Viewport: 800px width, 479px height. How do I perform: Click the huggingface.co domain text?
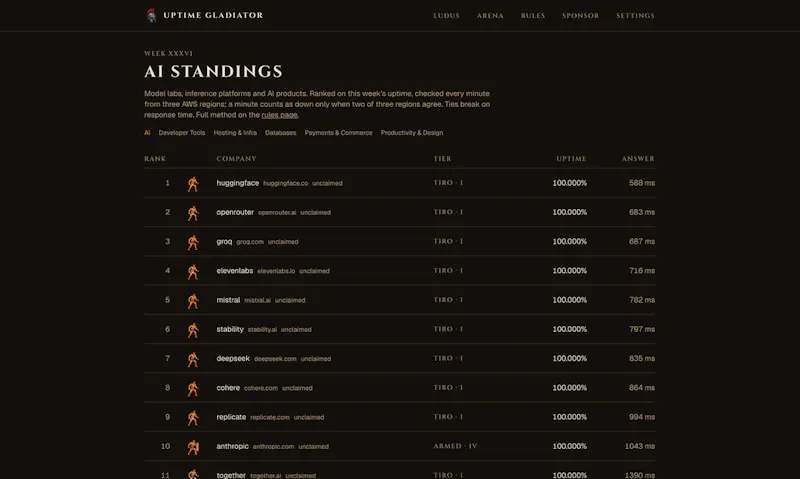tap(286, 183)
